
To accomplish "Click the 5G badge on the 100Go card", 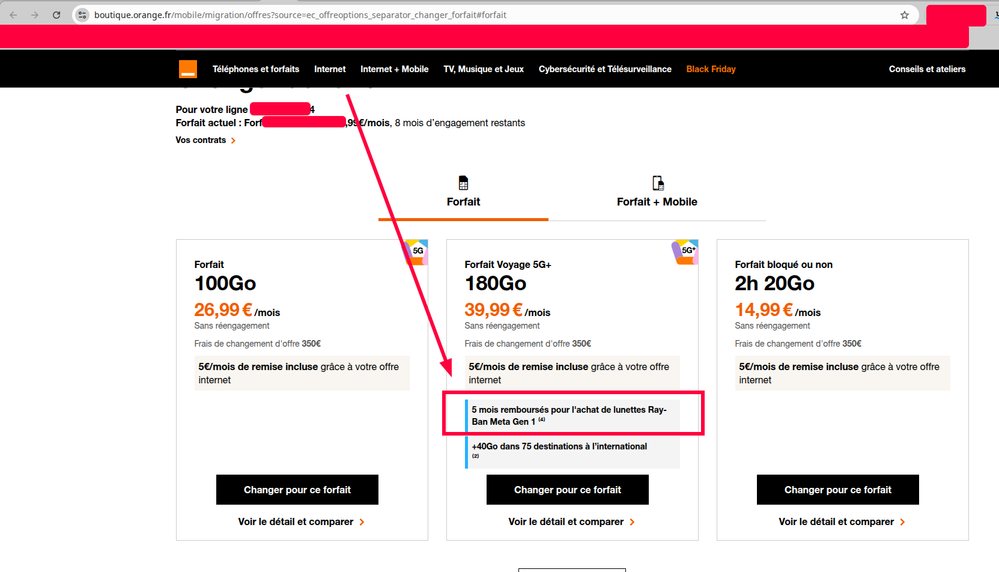I will pos(416,251).
